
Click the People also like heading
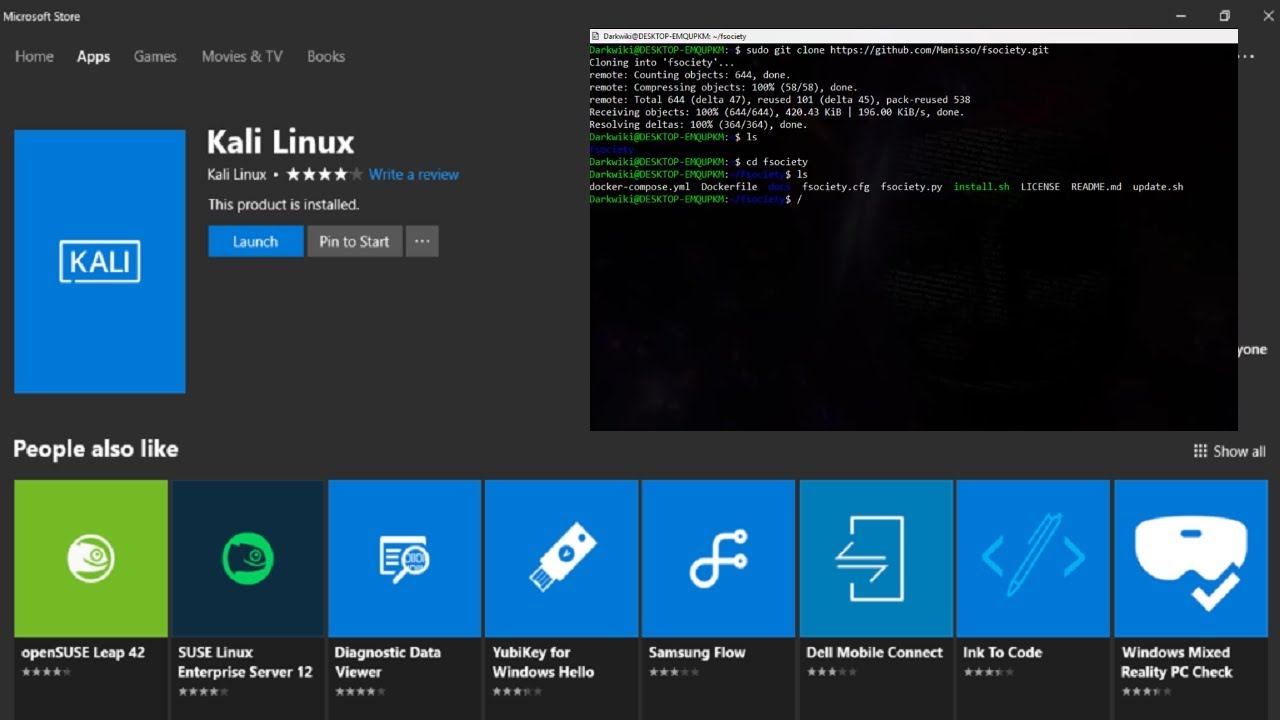(x=96, y=449)
